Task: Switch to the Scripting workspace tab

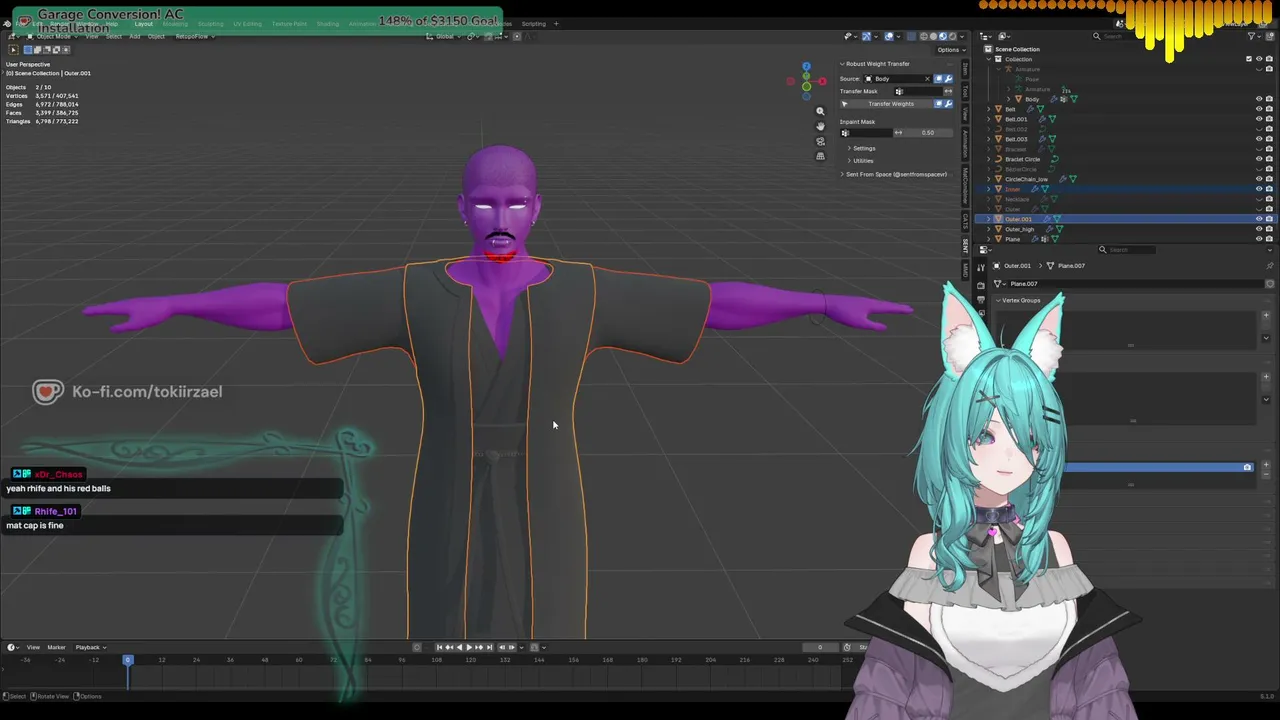Action: [533, 24]
